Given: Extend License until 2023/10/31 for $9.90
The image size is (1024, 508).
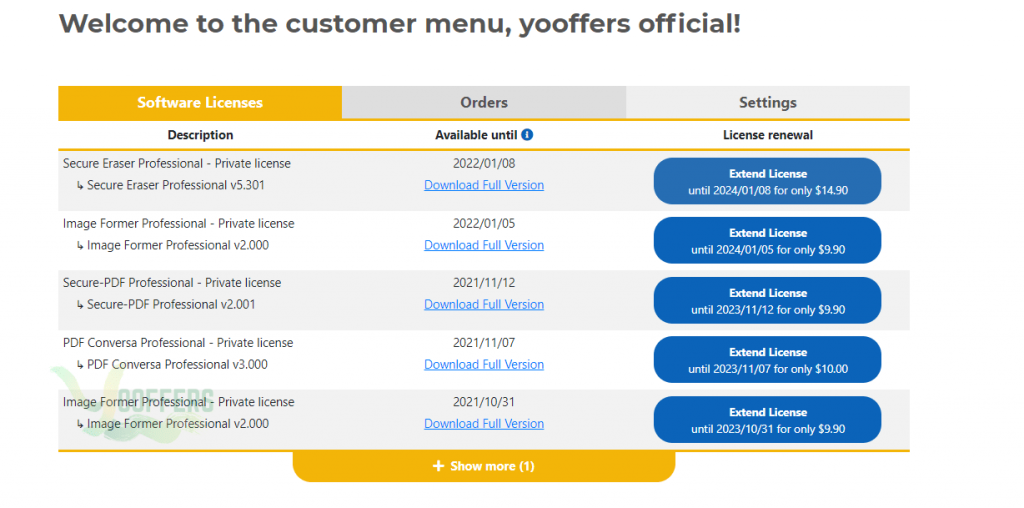Looking at the screenshot, I should [x=767, y=420].
